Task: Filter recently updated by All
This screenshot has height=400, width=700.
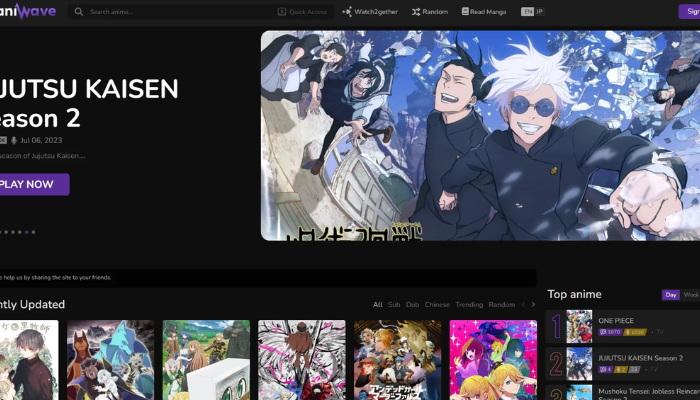Action: pos(378,304)
